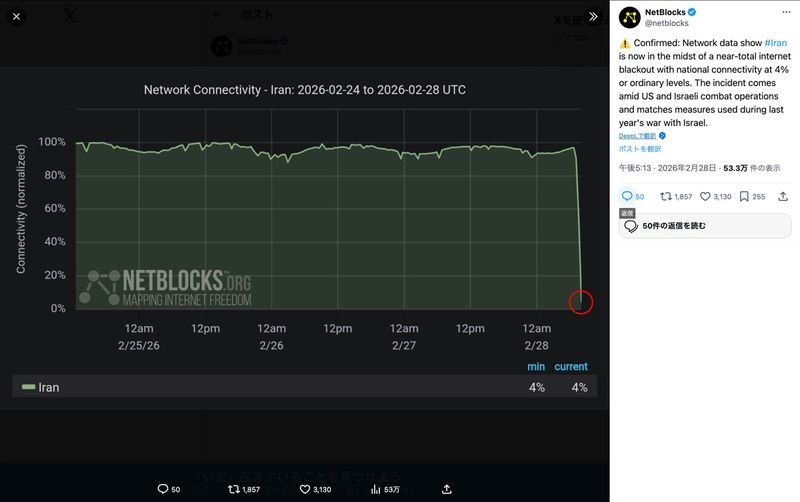Reply using the sidebar comment icon
Viewport: 800px width, 502px height.
click(628, 196)
